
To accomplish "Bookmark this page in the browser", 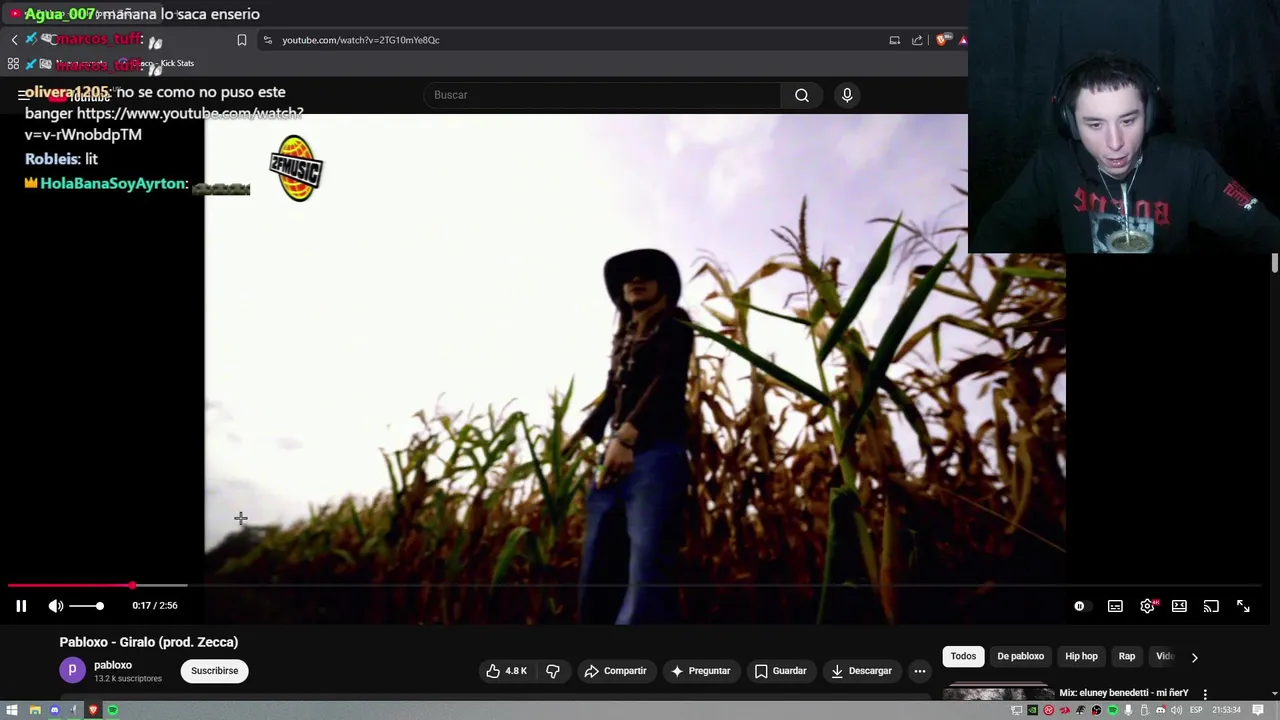I will tap(242, 40).
